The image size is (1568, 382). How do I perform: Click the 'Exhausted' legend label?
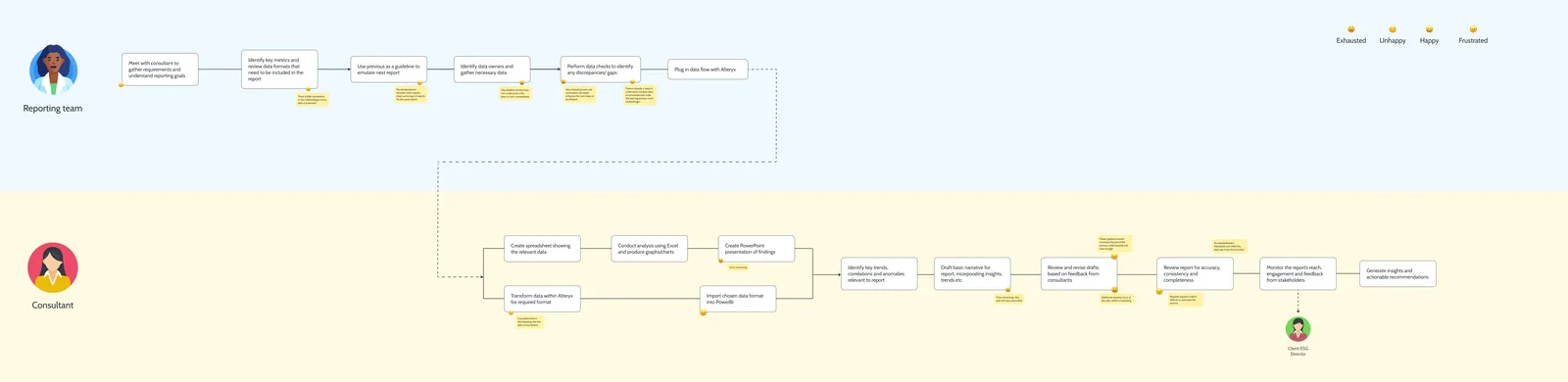(1351, 41)
